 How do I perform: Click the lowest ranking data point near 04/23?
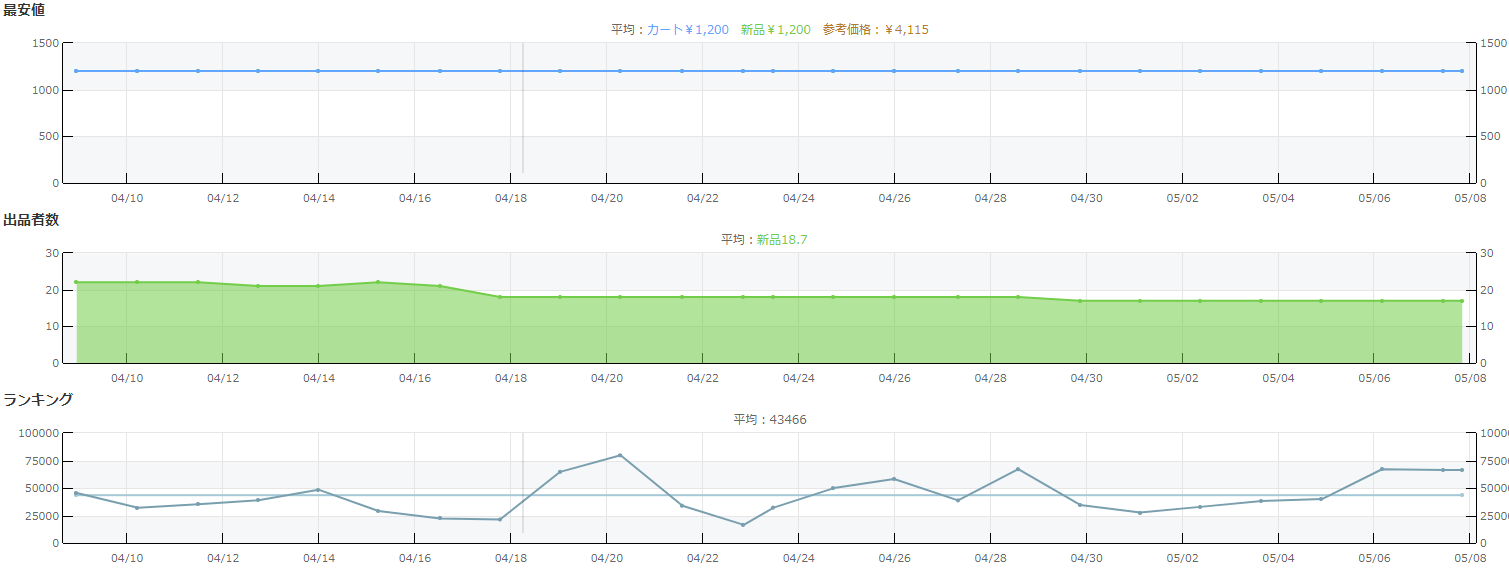coord(743,525)
